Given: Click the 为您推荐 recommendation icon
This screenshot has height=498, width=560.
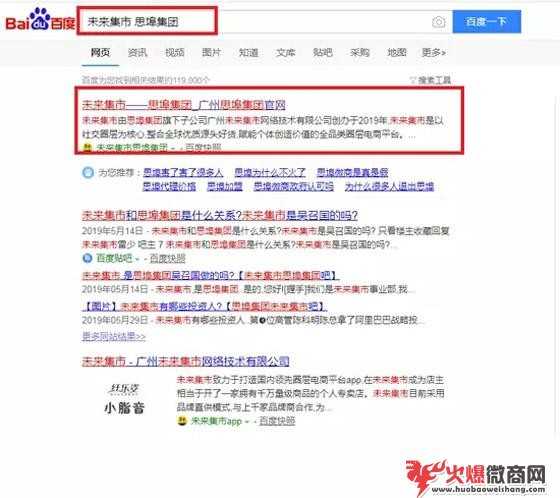Looking at the screenshot, I should click(x=88, y=173).
